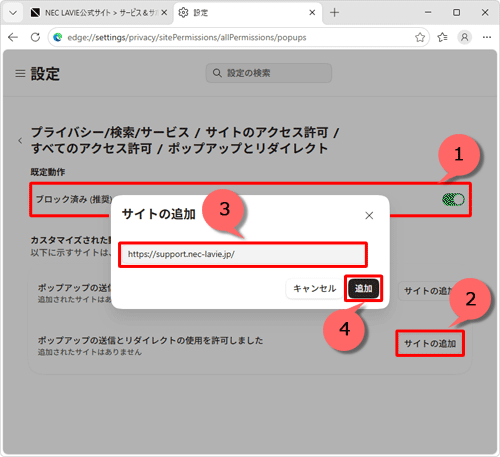Open the settings hamburger menu icon
The image size is (500, 457).
pos(20,73)
